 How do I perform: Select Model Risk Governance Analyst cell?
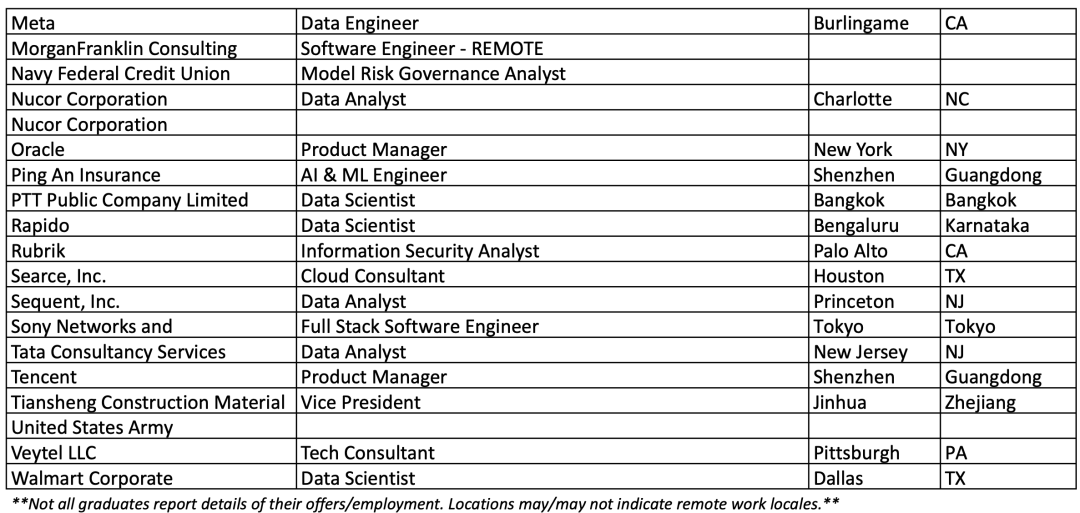point(552,73)
